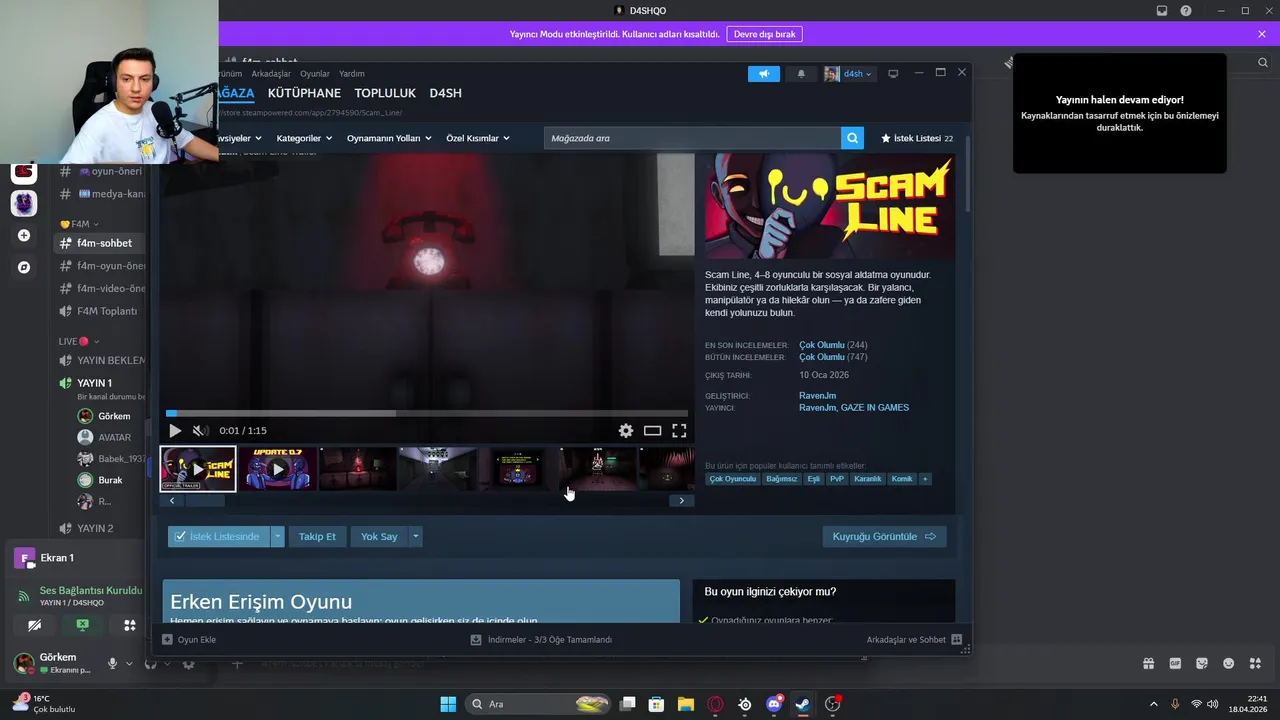Open d4sh account dropdown in Steam
The image size is (1280, 720).
(848, 74)
